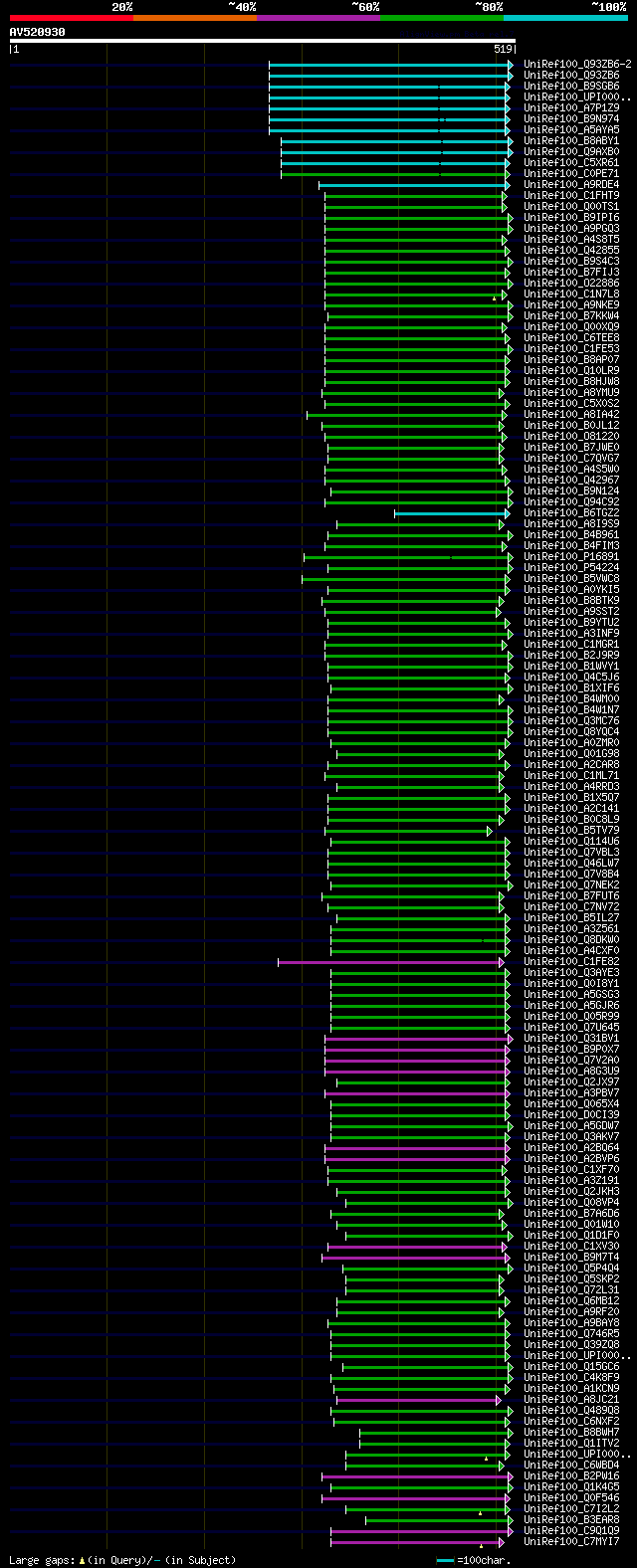This screenshot has height=1568, width=637.
Task: Click hit label UniRef100_C0PE71
Action: (571, 173)
